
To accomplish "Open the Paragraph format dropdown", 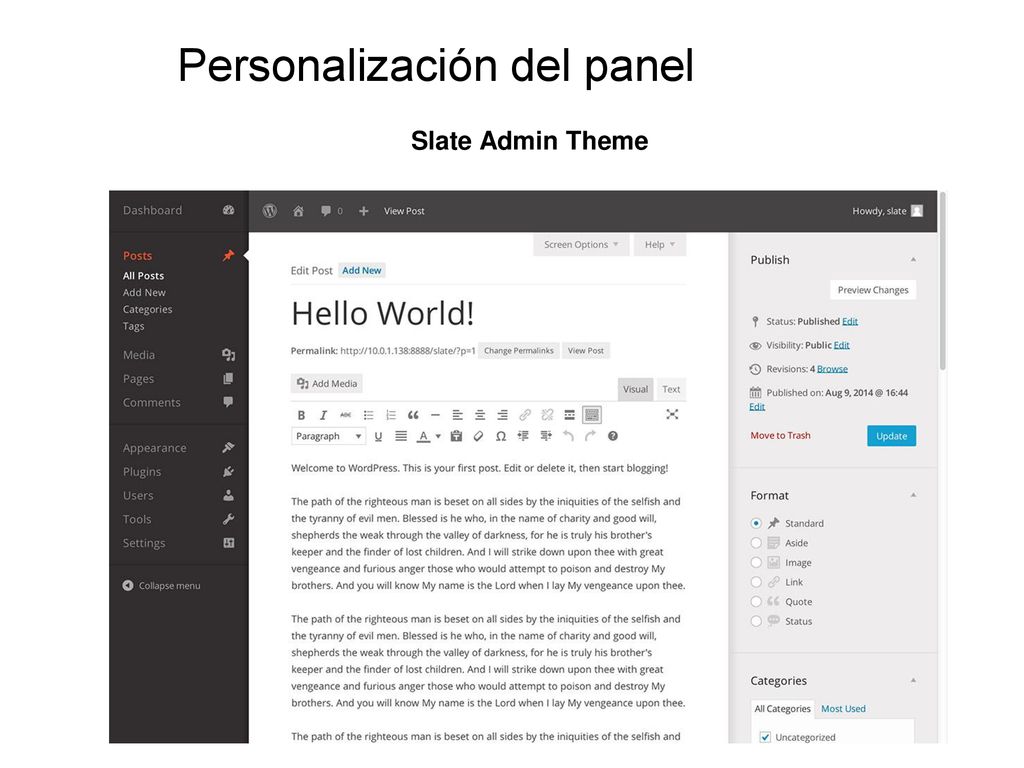I will click(328, 436).
